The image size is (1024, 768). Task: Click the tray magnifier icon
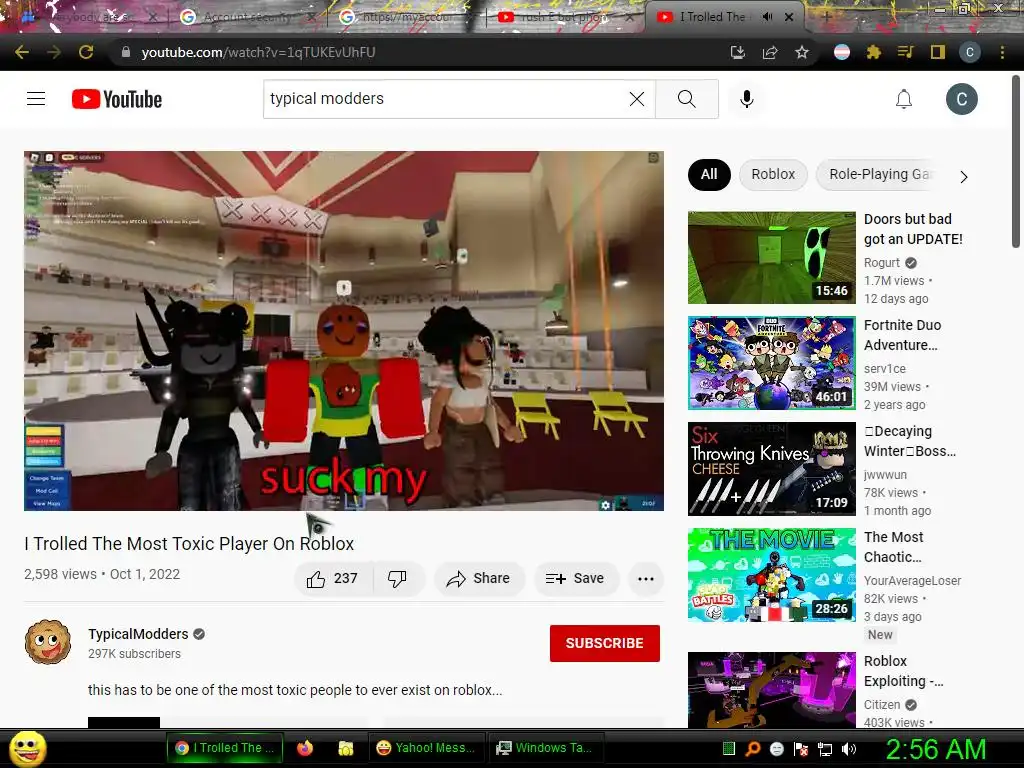[753, 749]
